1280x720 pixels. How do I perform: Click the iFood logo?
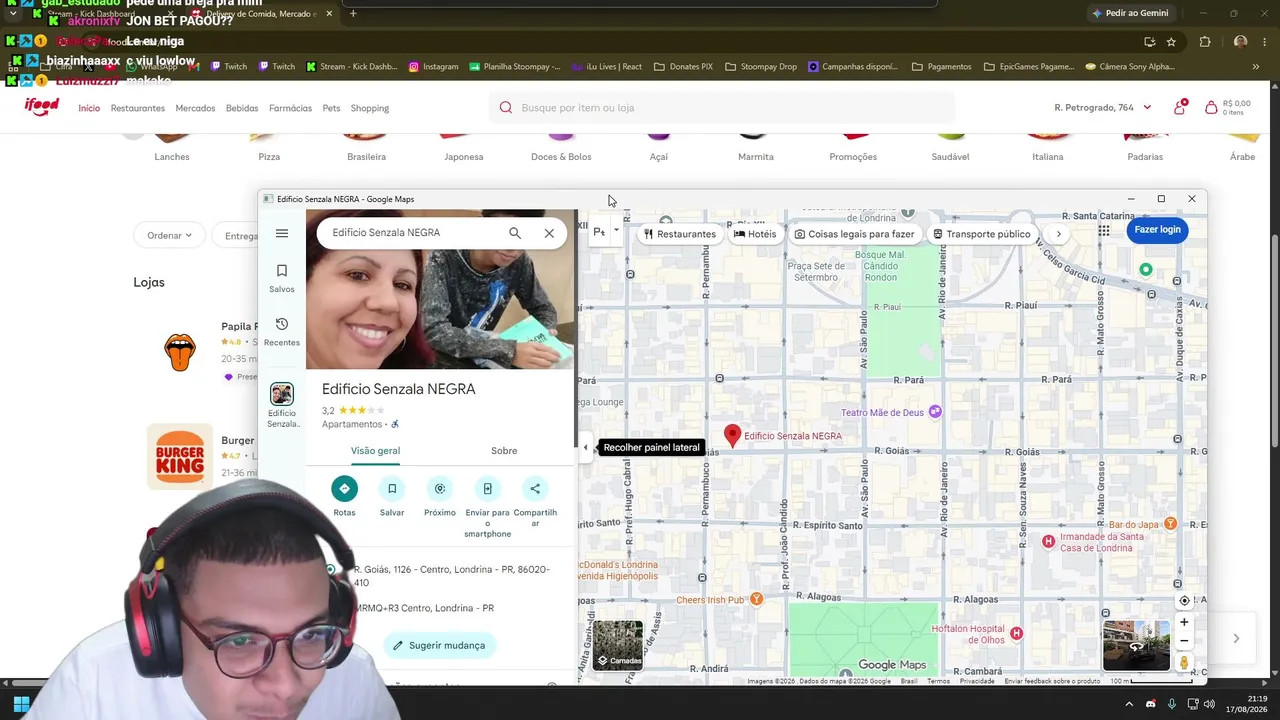point(42,106)
